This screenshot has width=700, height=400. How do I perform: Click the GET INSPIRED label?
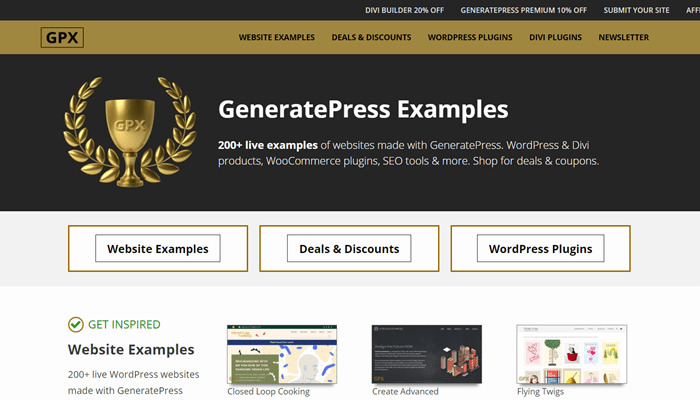124,325
